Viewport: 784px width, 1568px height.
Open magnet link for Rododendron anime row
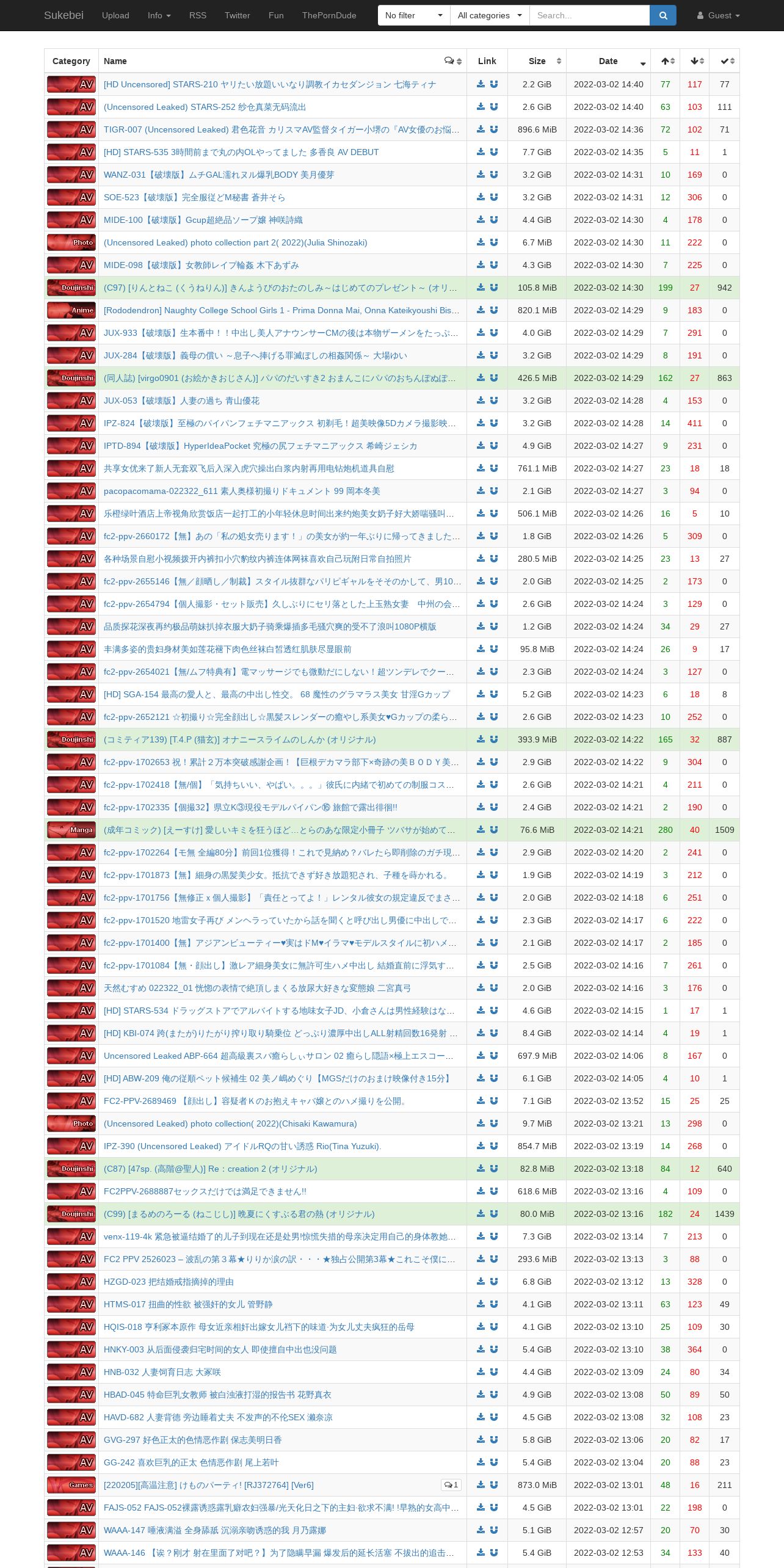(x=494, y=310)
